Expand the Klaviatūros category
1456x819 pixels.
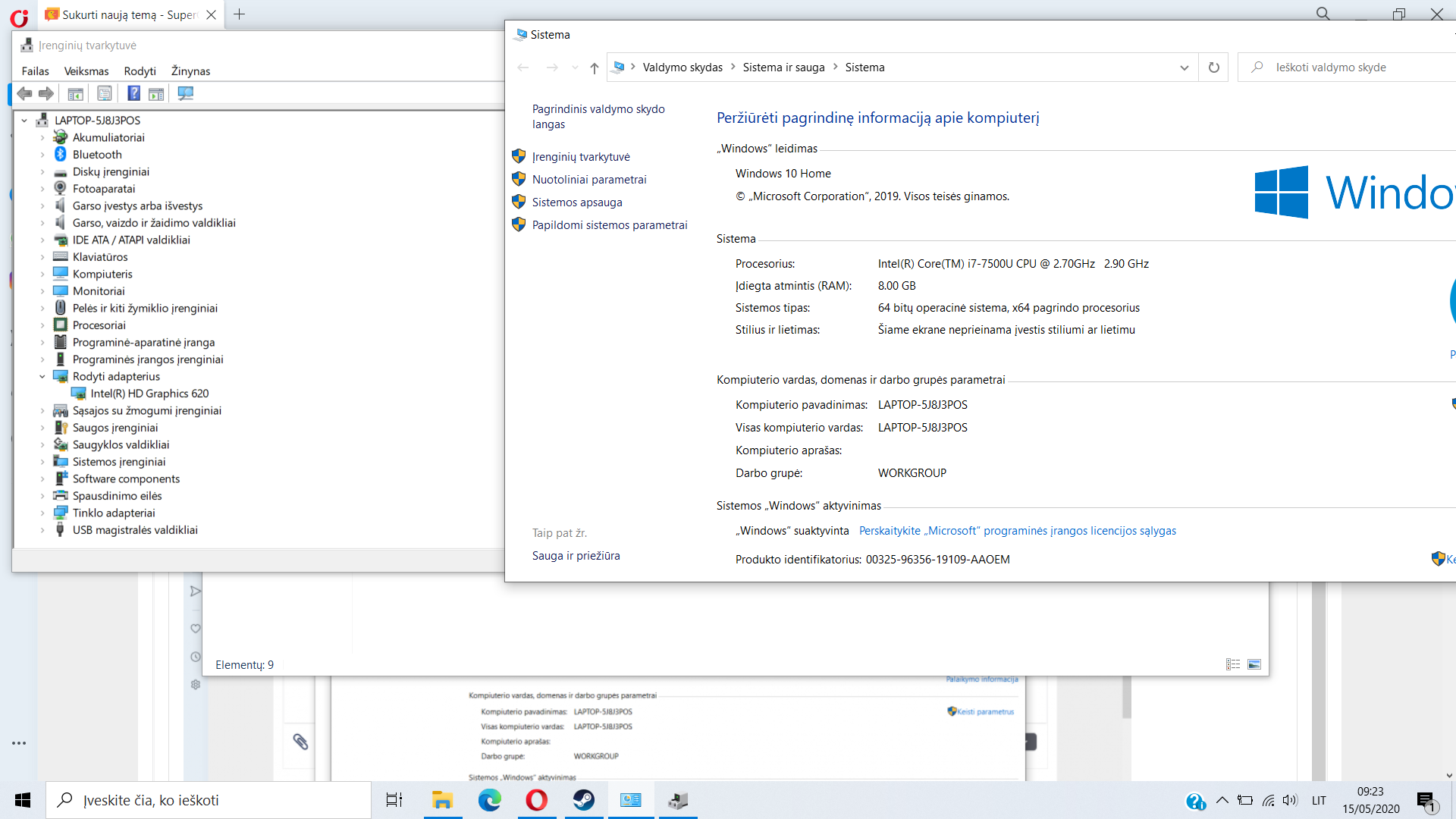pyautogui.click(x=42, y=256)
